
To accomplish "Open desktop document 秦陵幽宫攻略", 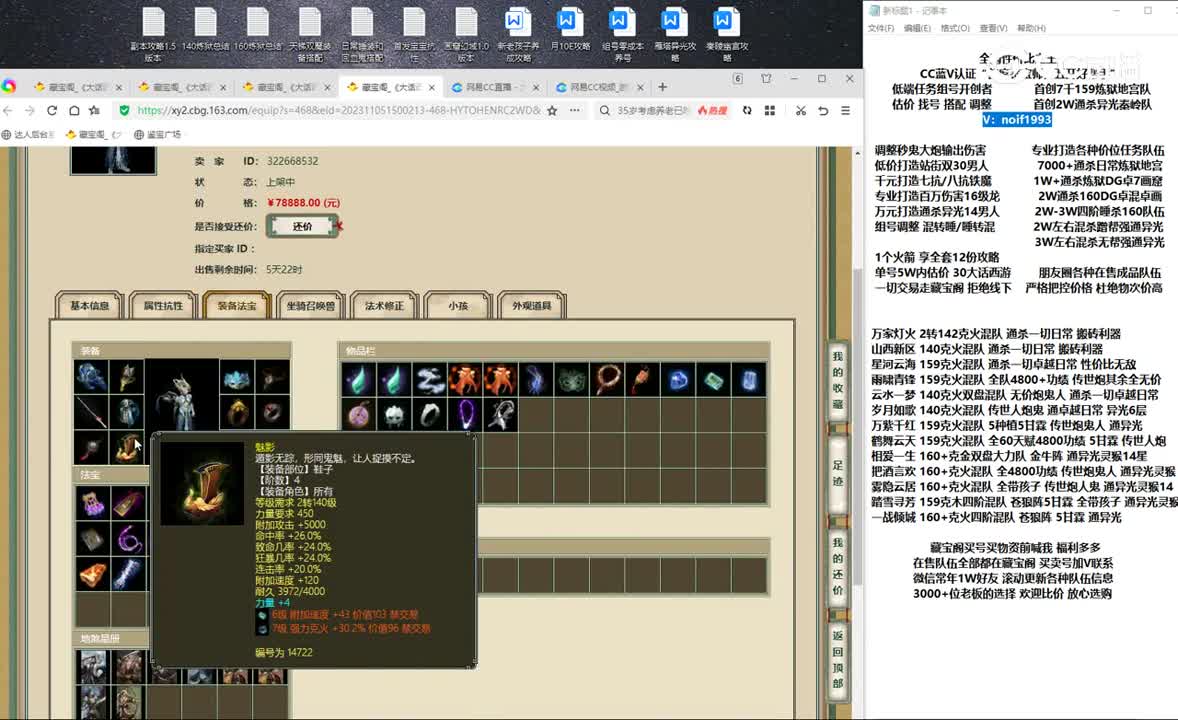I will click(x=726, y=35).
